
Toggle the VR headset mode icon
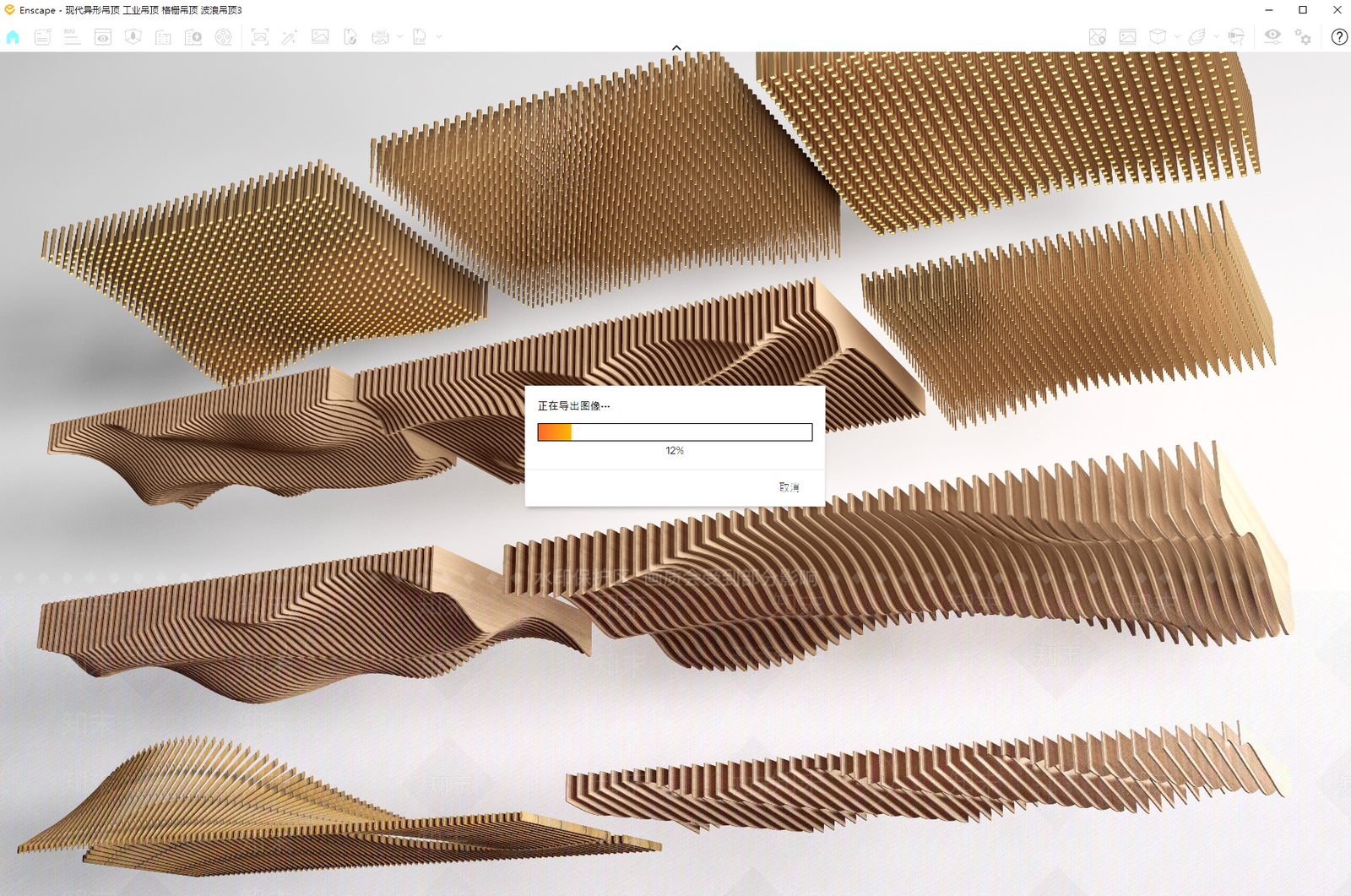pos(1236,36)
